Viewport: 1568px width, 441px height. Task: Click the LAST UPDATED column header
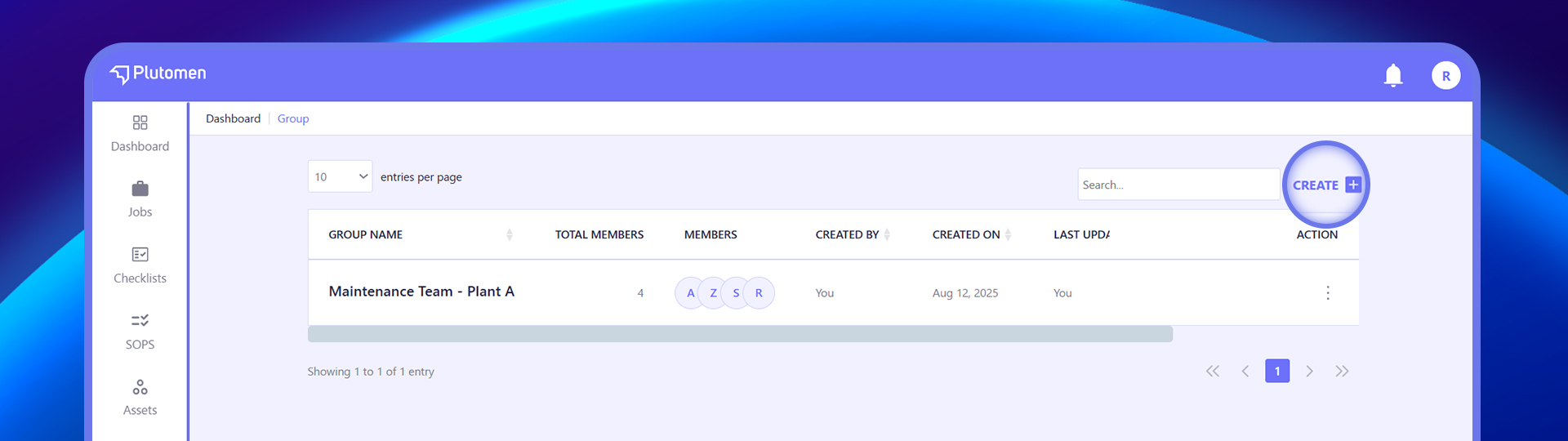tap(1081, 235)
